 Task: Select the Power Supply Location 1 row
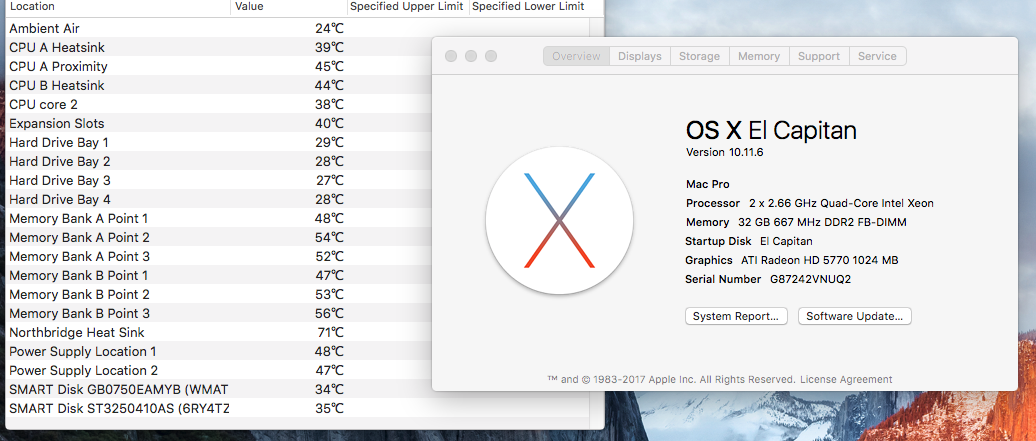pos(219,351)
